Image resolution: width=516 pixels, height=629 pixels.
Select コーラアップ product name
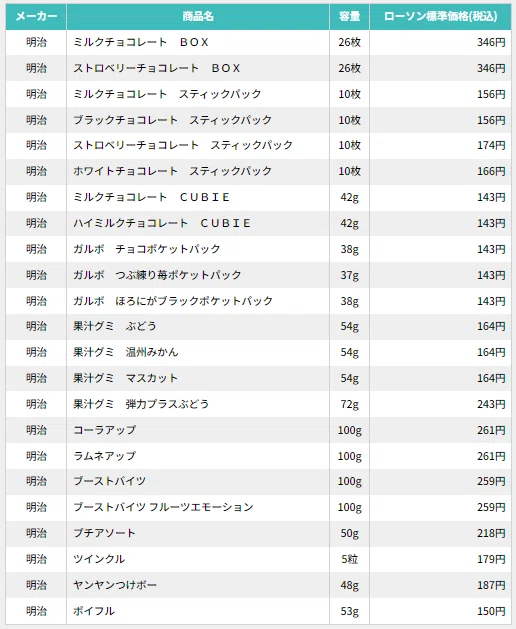click(104, 430)
